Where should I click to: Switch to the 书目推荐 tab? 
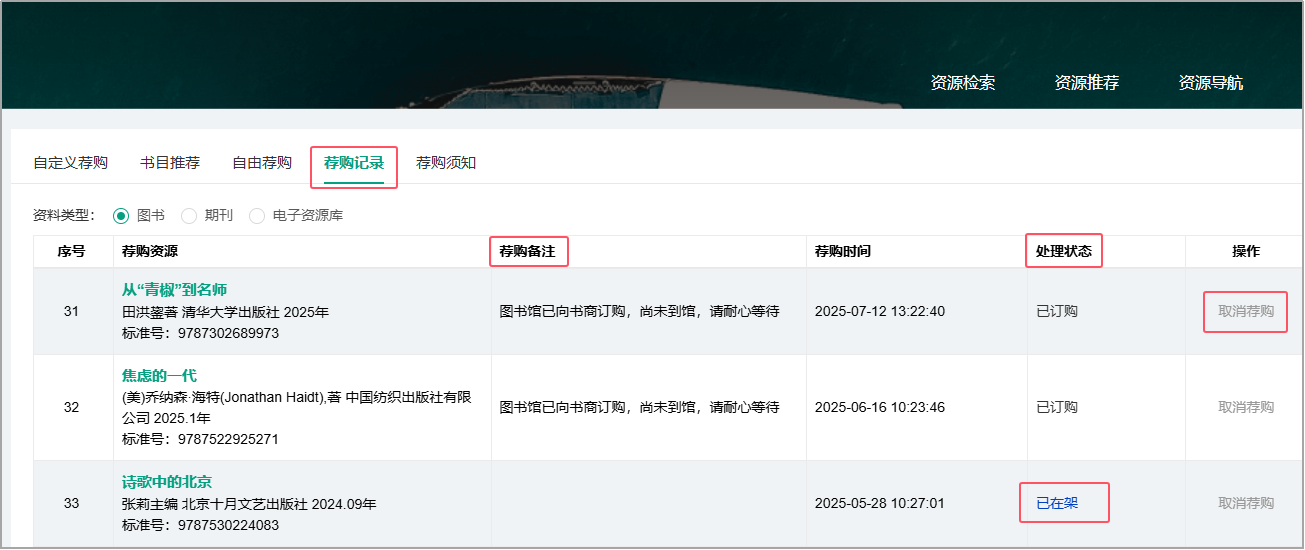[170, 163]
